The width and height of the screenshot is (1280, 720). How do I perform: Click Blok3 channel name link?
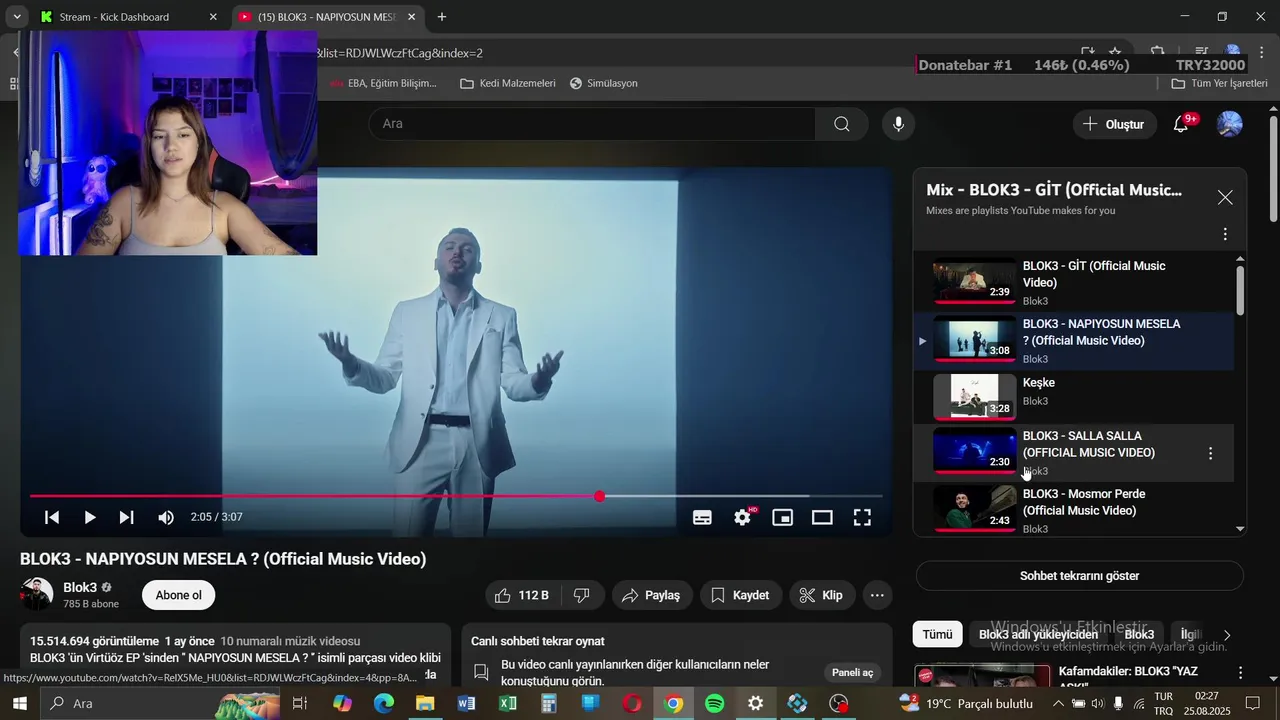click(80, 587)
